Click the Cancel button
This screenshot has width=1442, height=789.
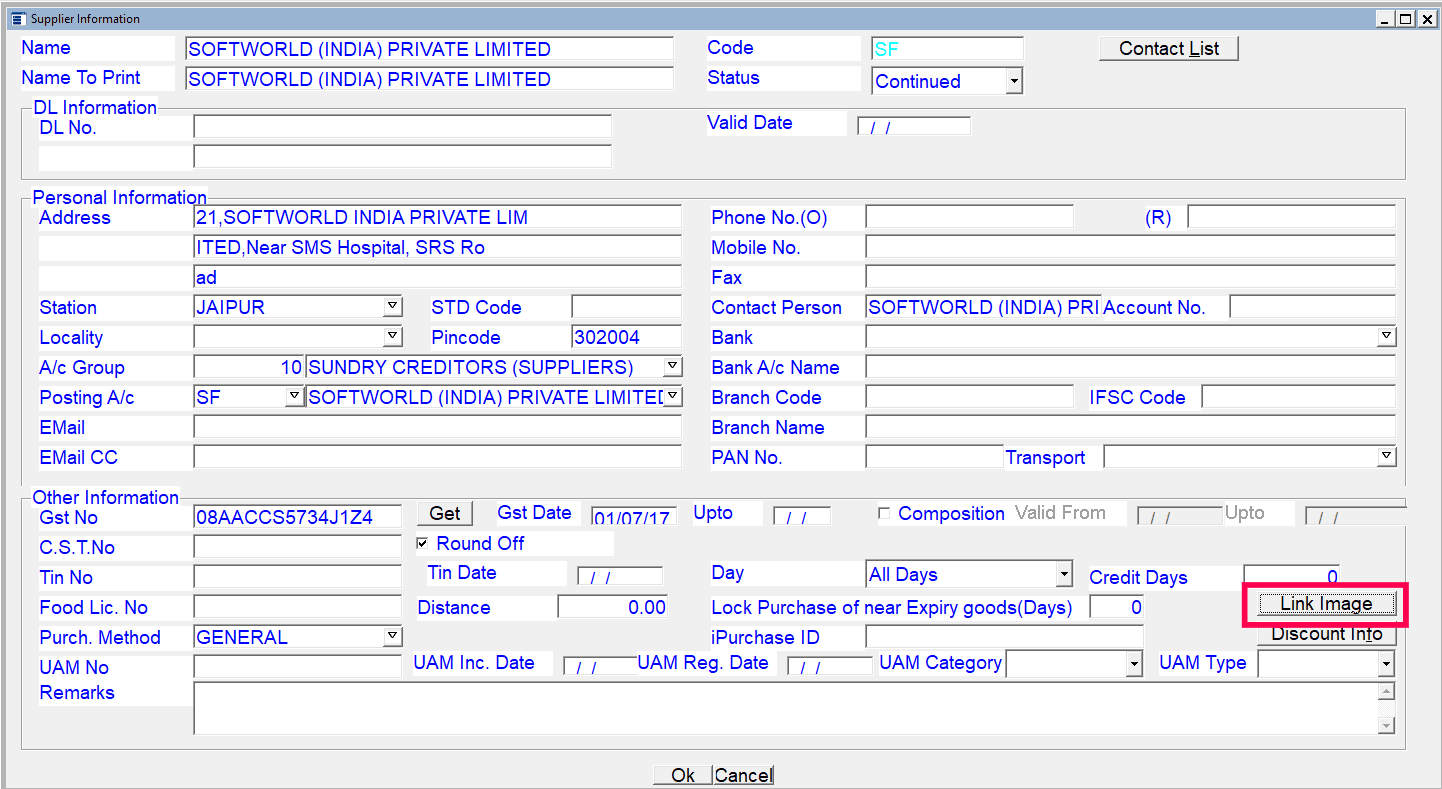743,775
